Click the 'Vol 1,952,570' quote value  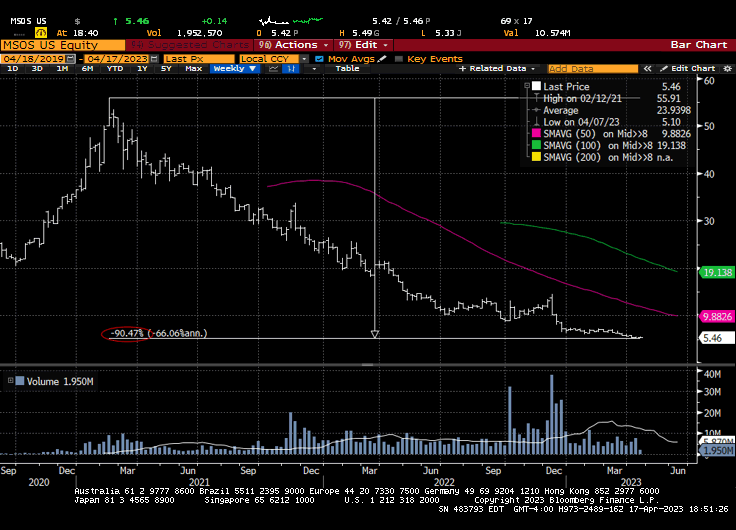point(184,33)
